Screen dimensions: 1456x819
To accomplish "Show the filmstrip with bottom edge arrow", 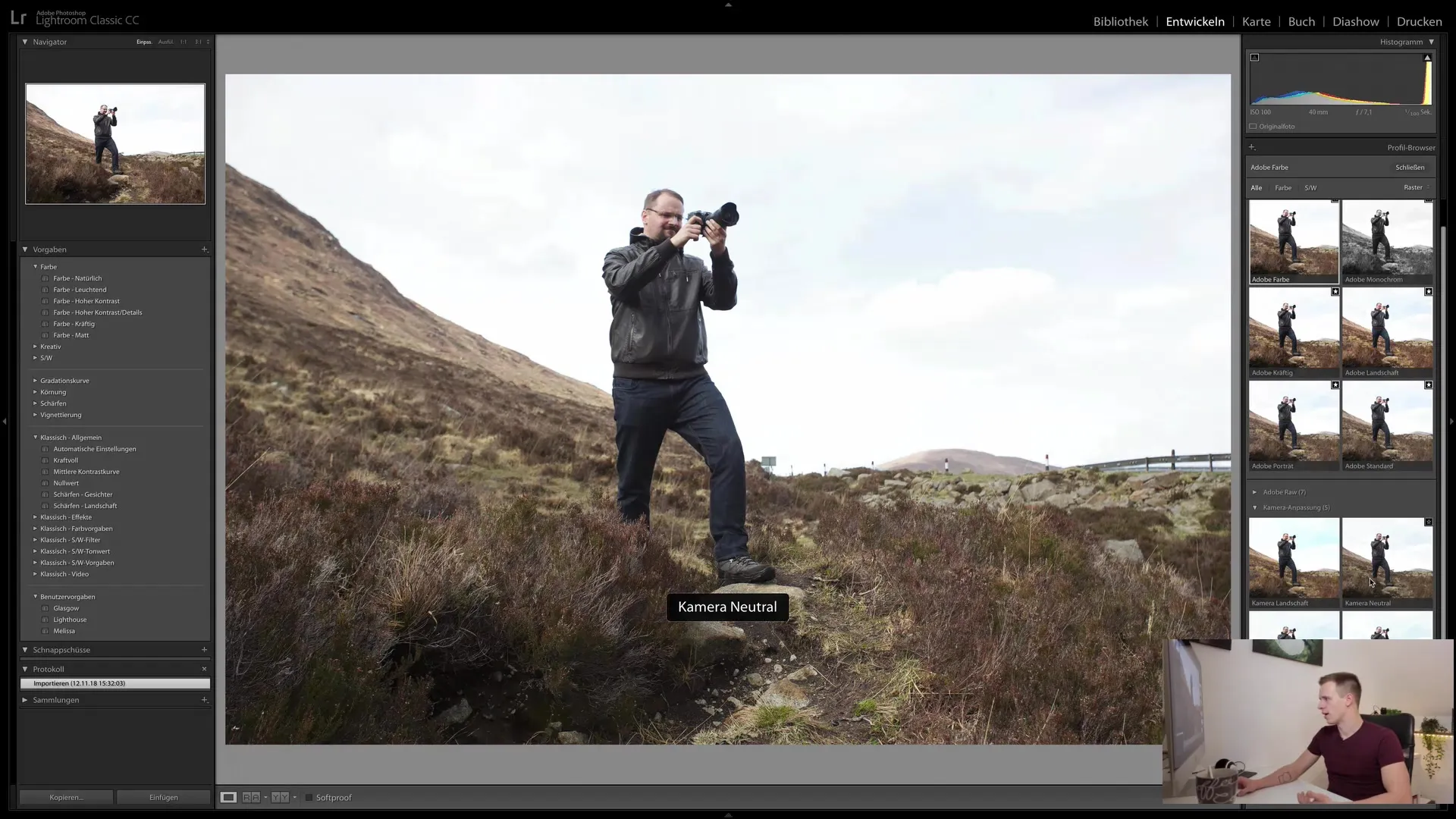I will (x=728, y=815).
